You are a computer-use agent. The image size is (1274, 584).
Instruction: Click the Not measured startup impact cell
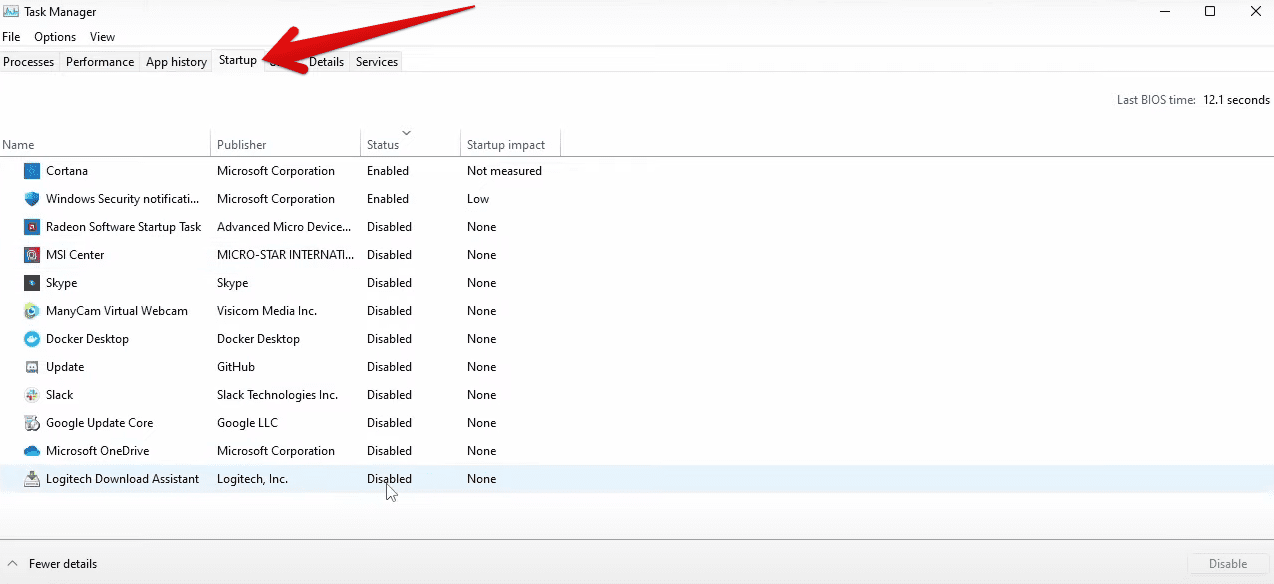point(504,171)
